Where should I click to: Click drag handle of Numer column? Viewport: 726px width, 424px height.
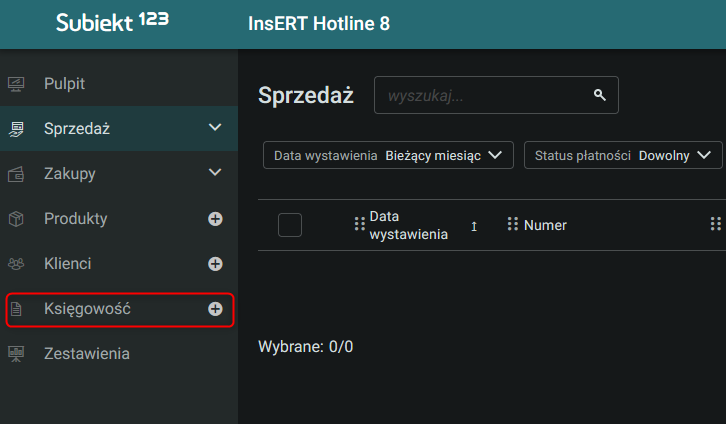click(513, 224)
